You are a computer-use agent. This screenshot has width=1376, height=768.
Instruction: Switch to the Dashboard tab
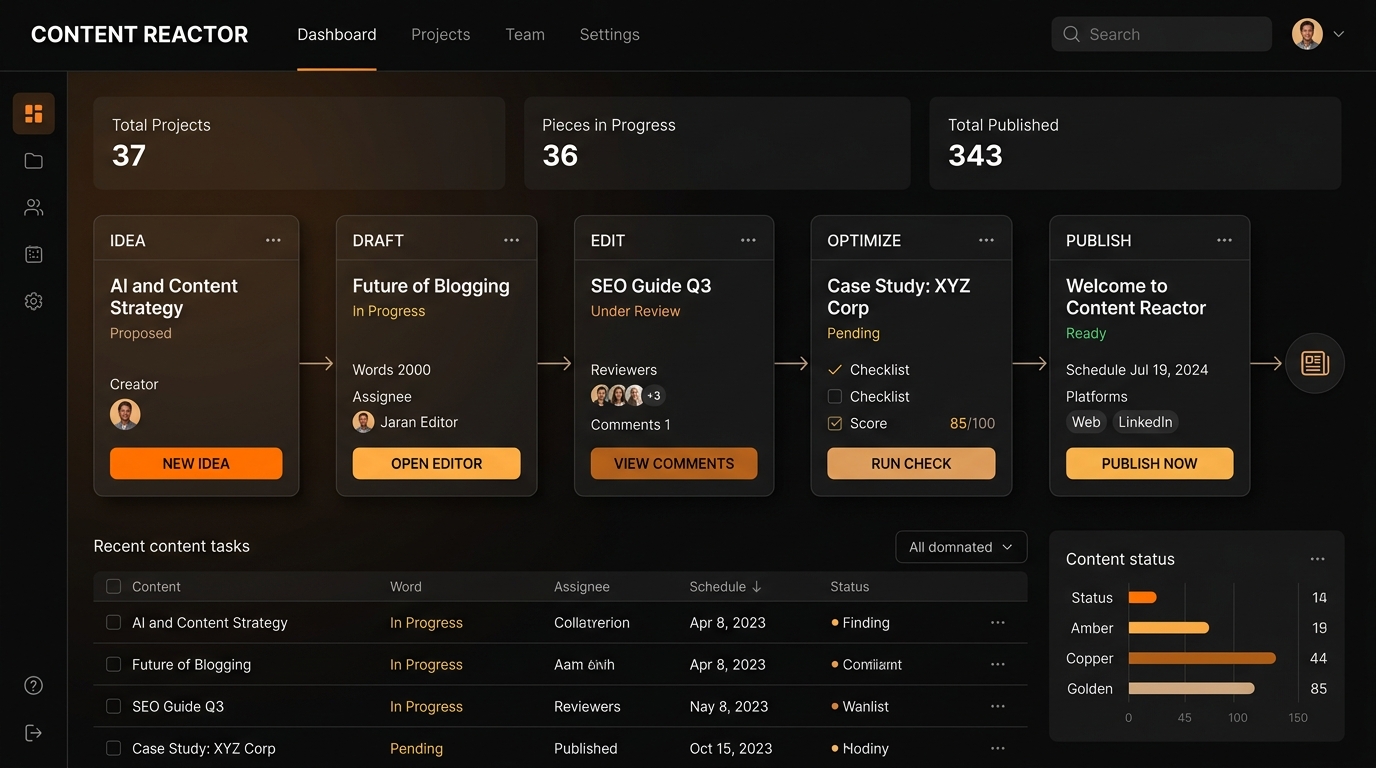coord(337,34)
